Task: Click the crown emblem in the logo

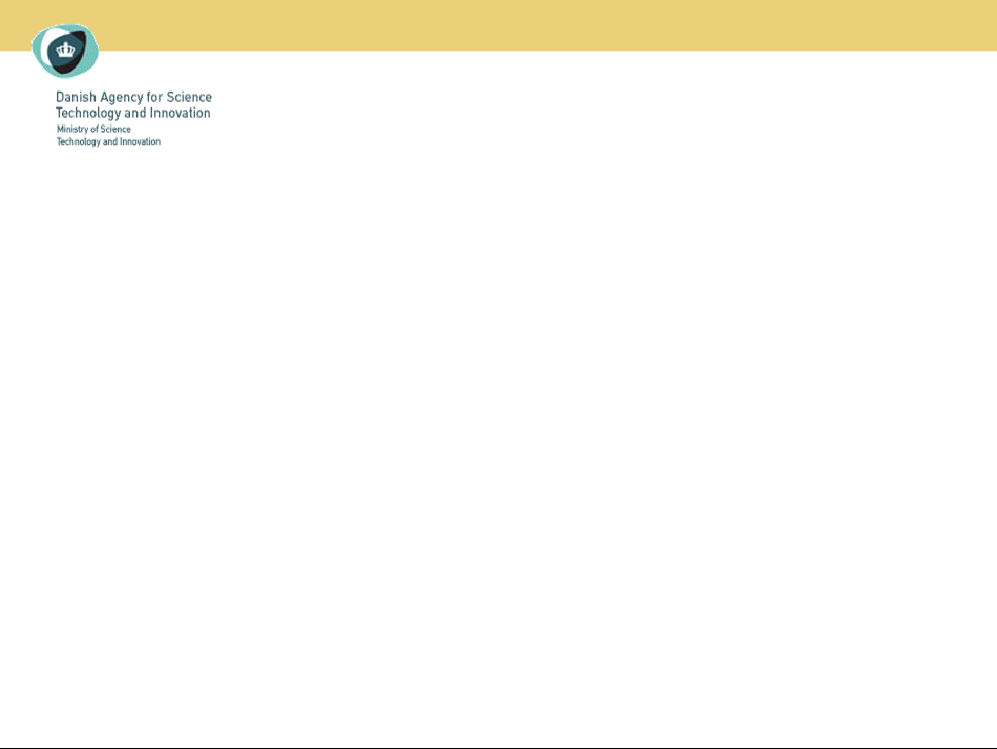Action: (67, 49)
